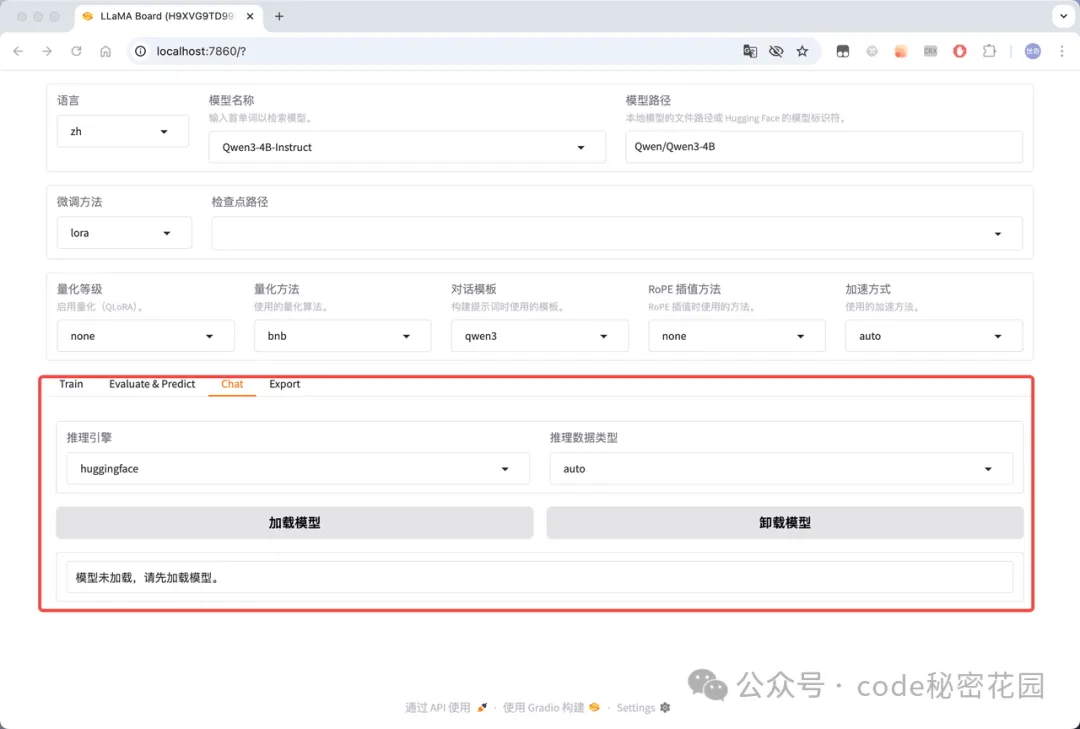The height and width of the screenshot is (729, 1080).
Task: Translate this page icon
Action: click(750, 51)
